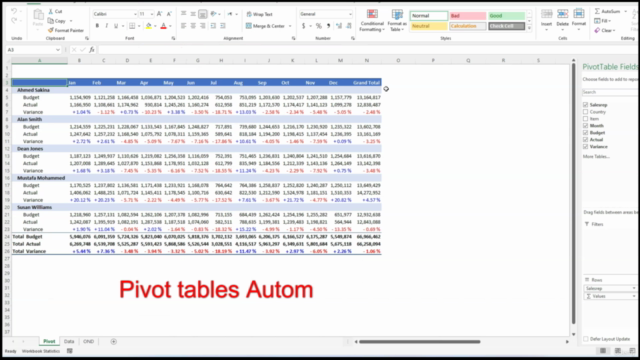The width and height of the screenshot is (640, 360).
Task: Expand the cell styles gallery
Action: point(529,29)
